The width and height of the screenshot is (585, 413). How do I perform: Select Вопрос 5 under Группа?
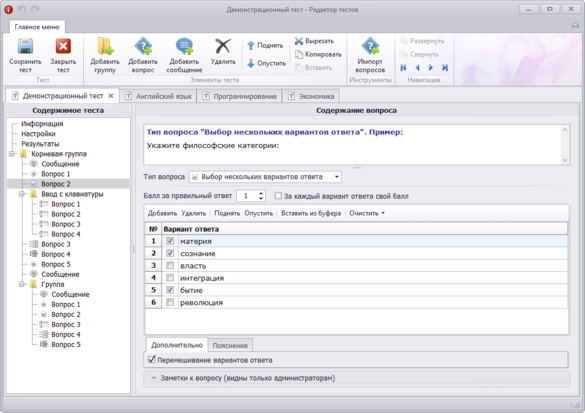pos(66,344)
